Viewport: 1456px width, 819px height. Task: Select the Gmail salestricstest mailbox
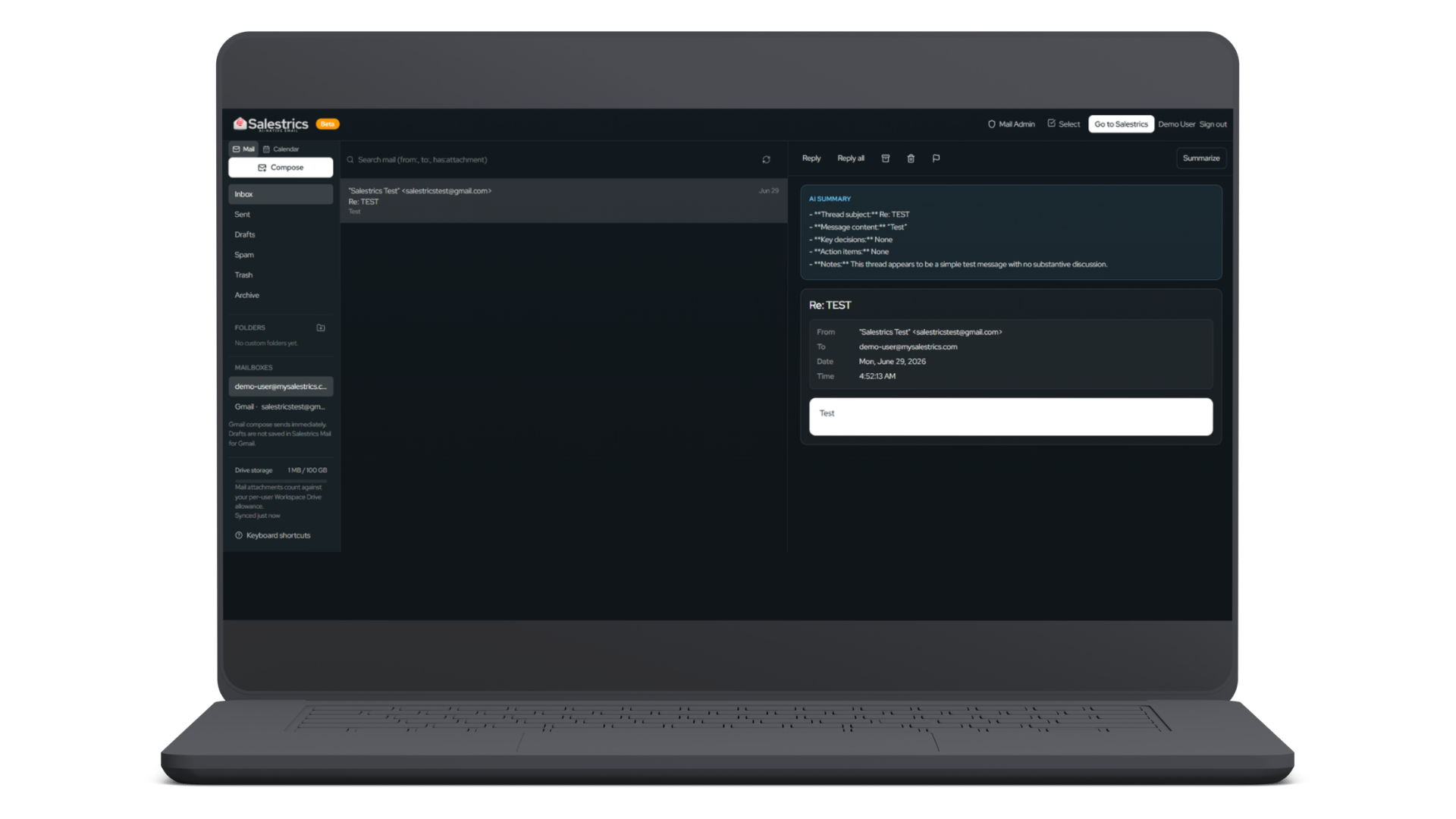281,407
